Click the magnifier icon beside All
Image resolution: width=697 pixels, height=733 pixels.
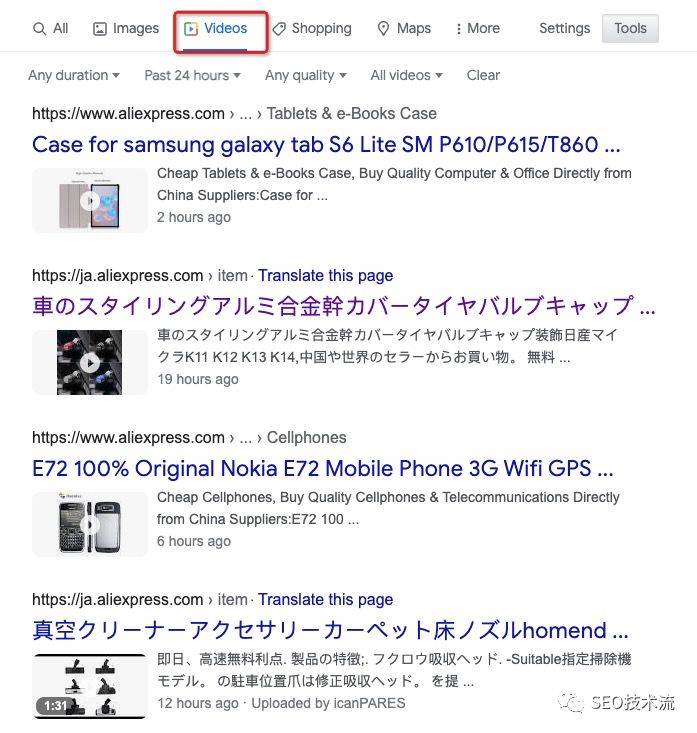pos(40,29)
